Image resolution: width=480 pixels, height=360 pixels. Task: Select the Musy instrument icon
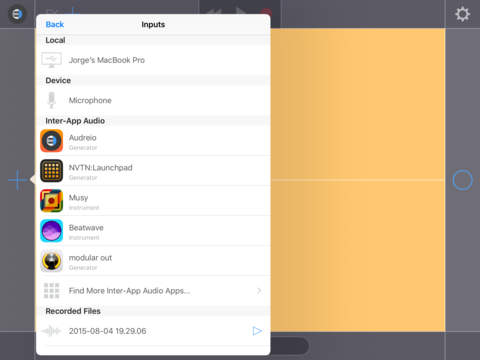pyautogui.click(x=52, y=201)
